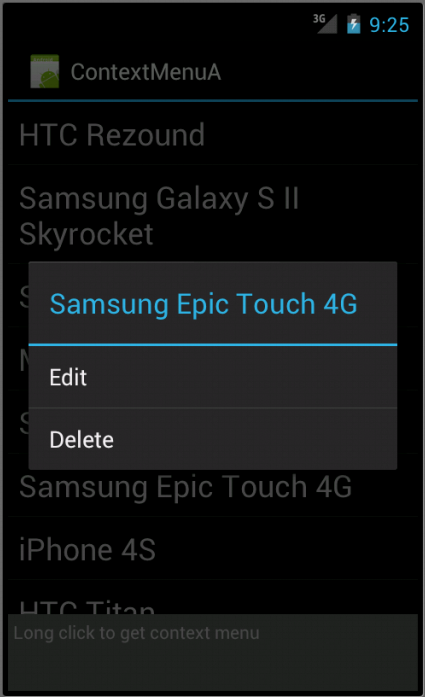This screenshot has height=697, width=425.
Task: Click the blue divider under dialog title
Action: pos(213,344)
